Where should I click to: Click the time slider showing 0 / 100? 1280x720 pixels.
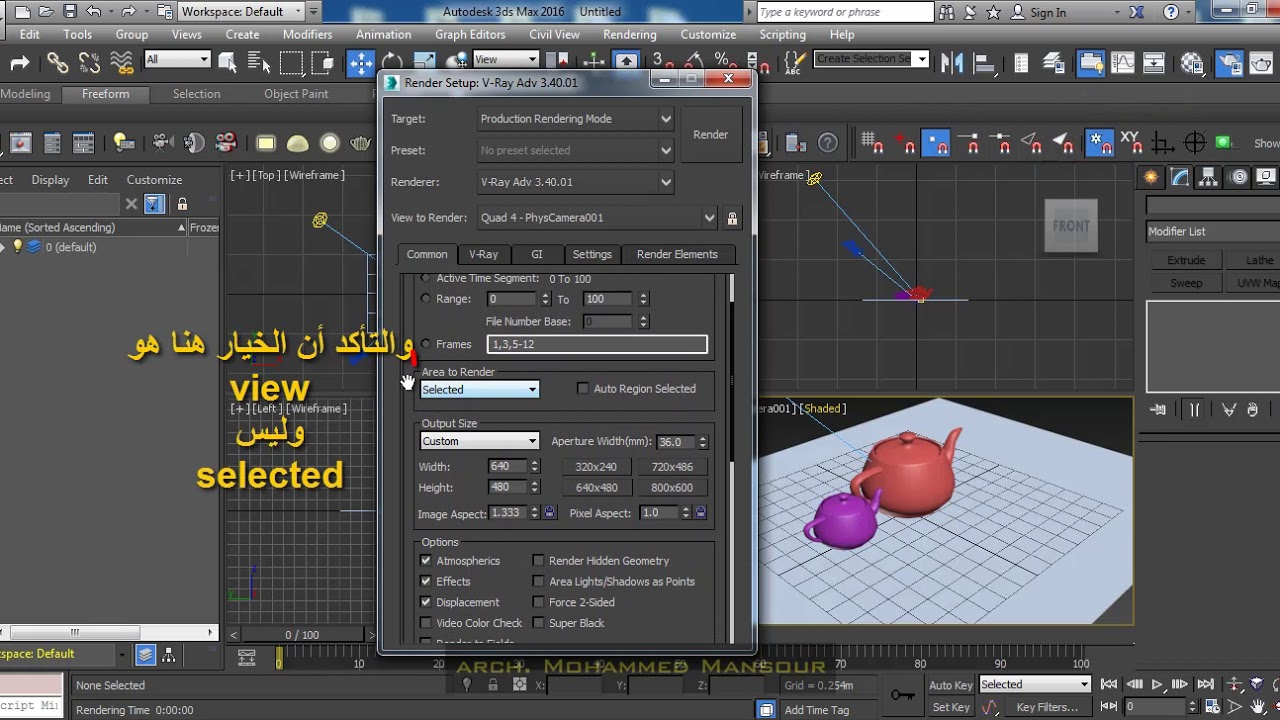tap(302, 635)
